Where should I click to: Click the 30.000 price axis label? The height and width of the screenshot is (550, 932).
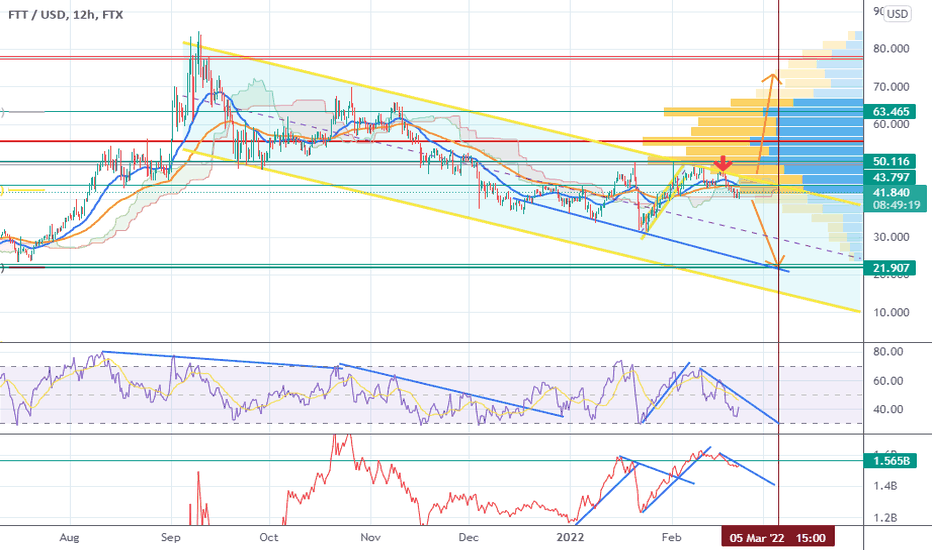(x=891, y=237)
